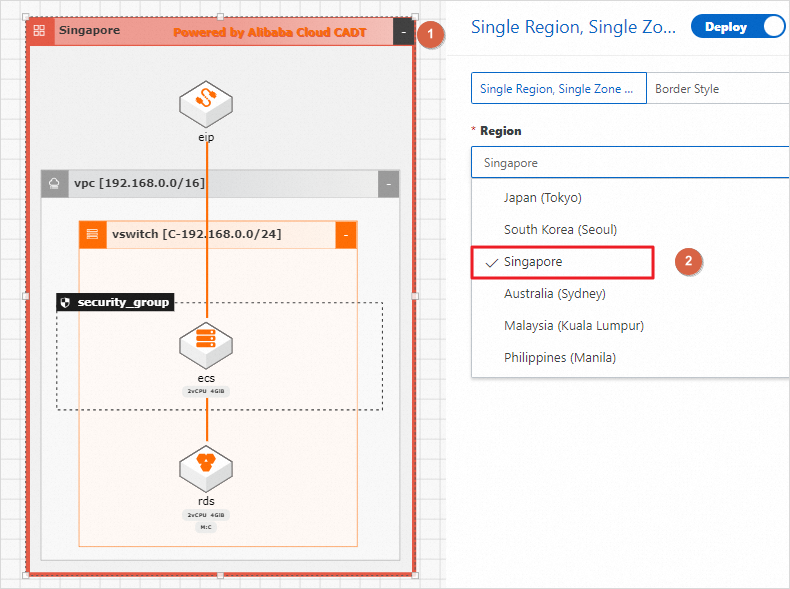The height and width of the screenshot is (589, 790).
Task: Click the rds label text
Action: (206, 501)
